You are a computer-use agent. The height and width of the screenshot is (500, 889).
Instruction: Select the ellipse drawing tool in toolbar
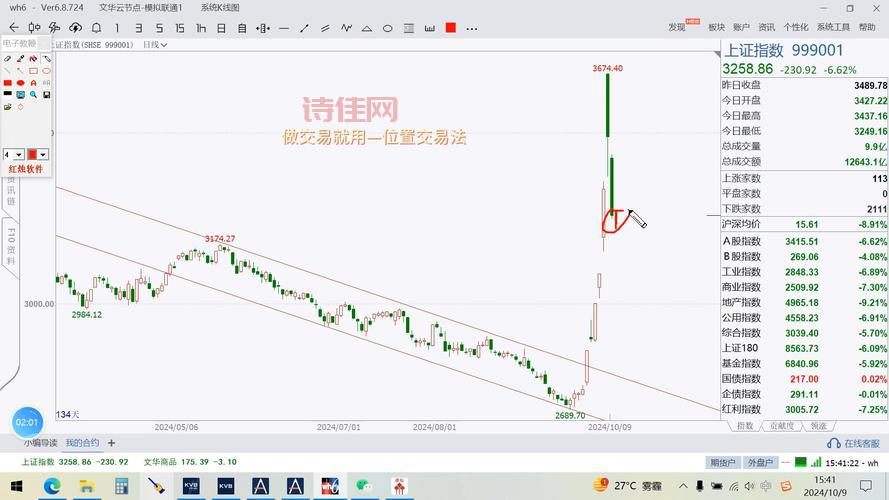(388, 28)
